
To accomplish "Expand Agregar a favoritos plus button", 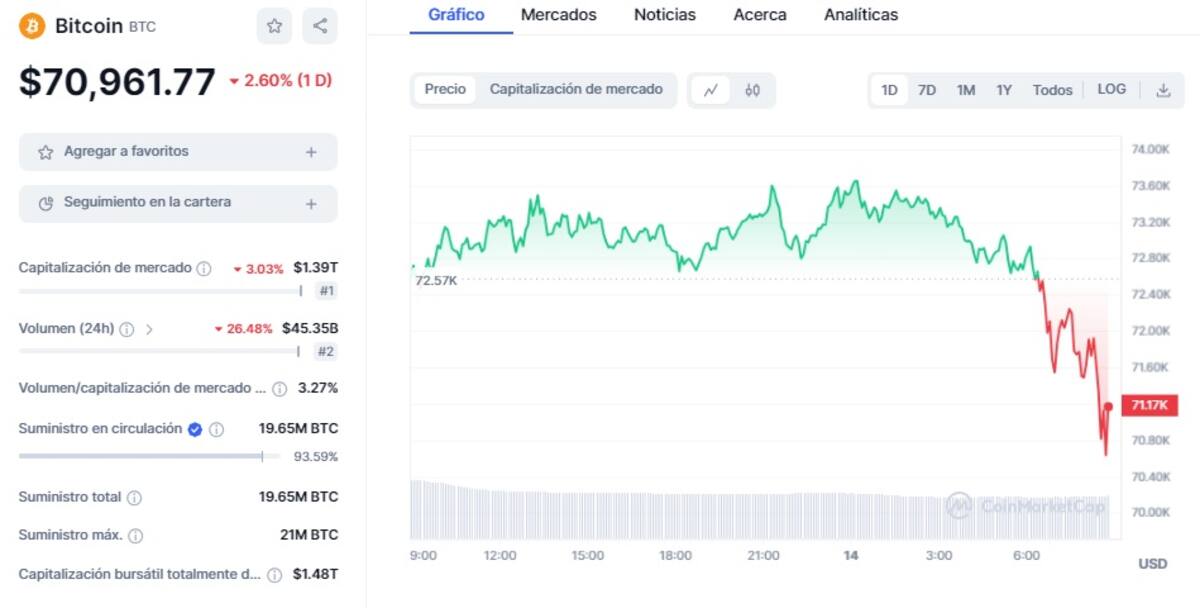I will [311, 152].
